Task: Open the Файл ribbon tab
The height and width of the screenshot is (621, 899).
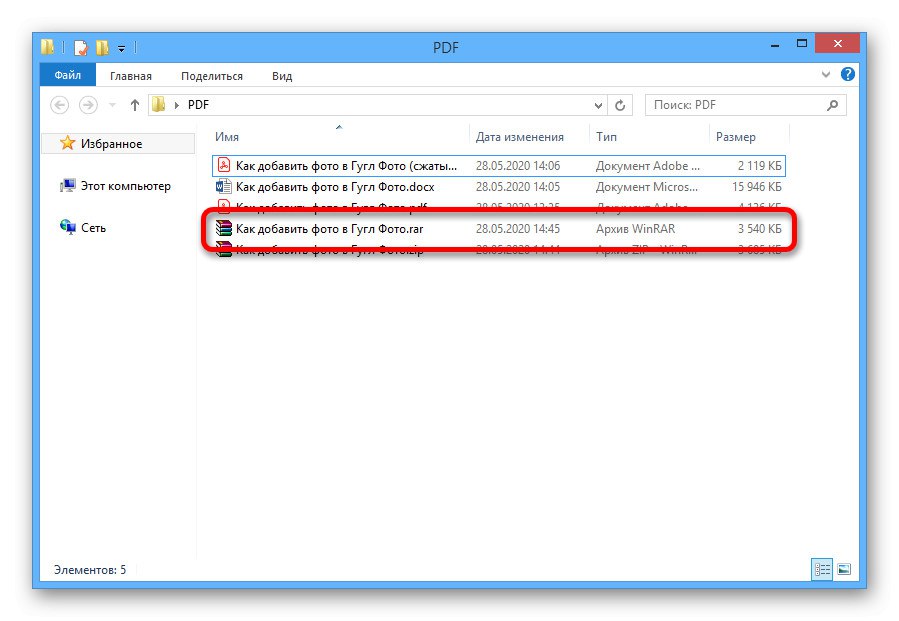Action: (68, 75)
